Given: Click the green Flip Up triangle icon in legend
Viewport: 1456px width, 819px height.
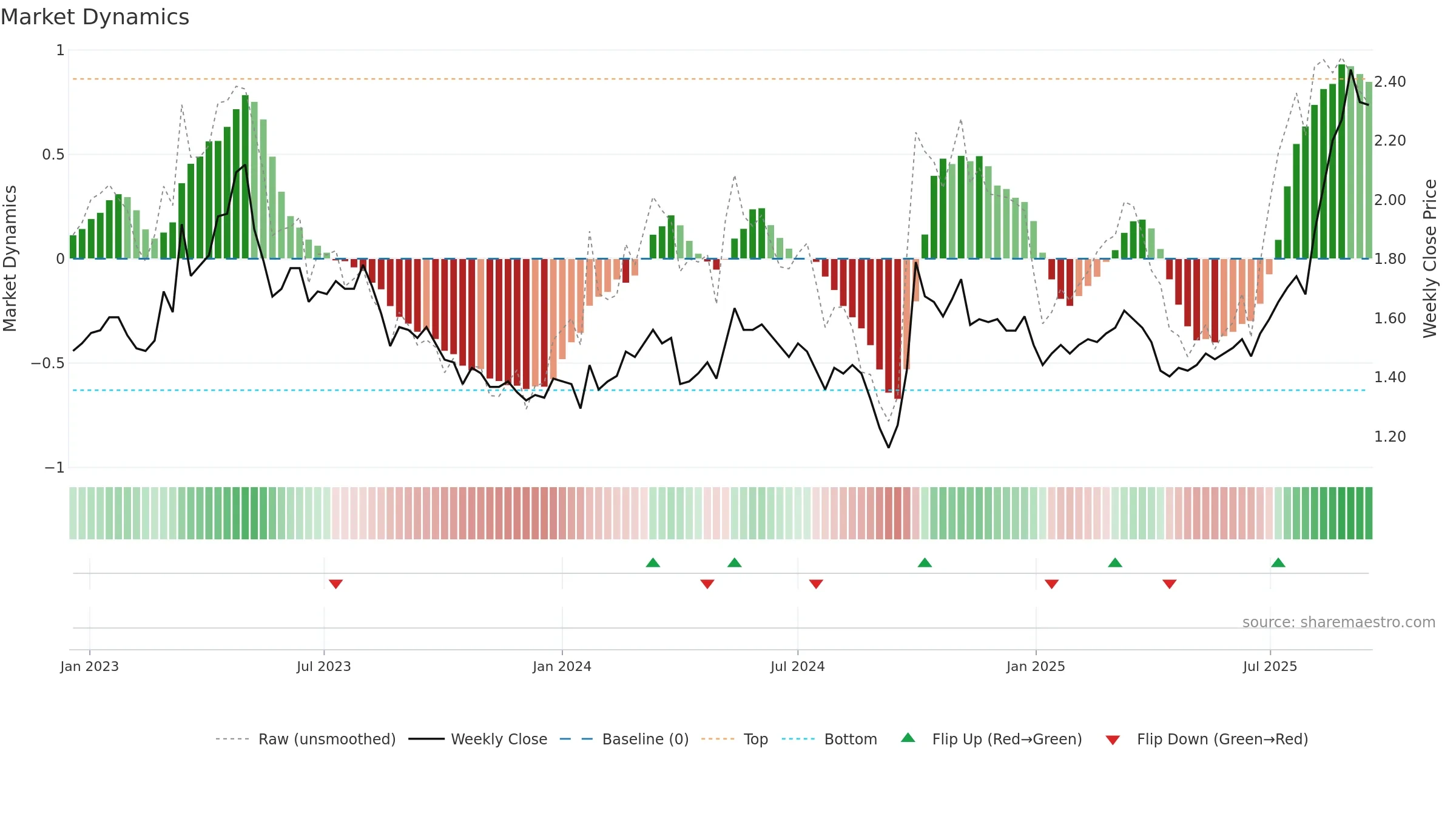Looking at the screenshot, I should coord(908,738).
